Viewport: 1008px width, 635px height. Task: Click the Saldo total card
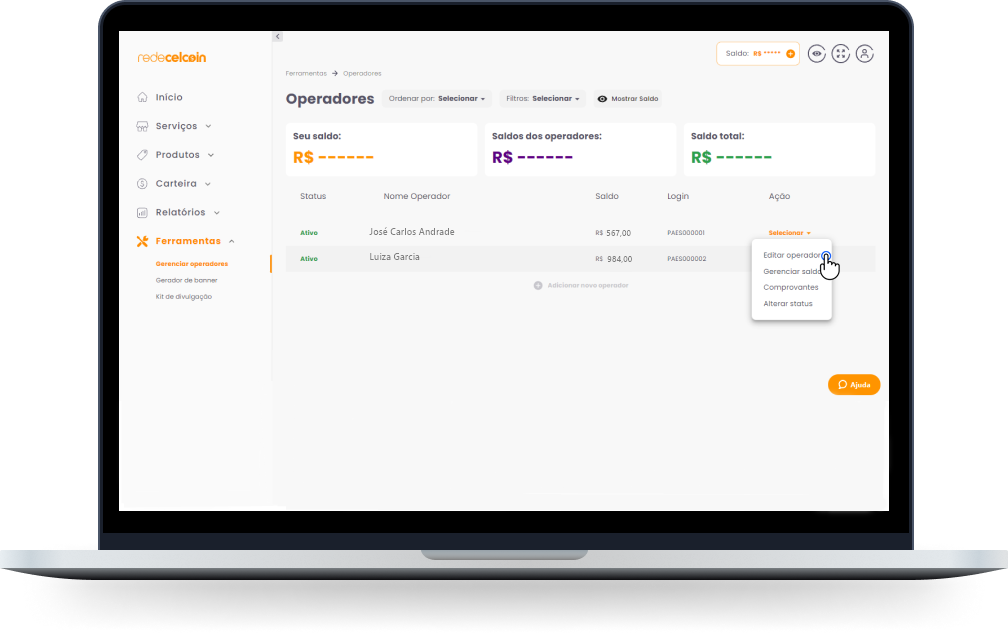(x=779, y=149)
